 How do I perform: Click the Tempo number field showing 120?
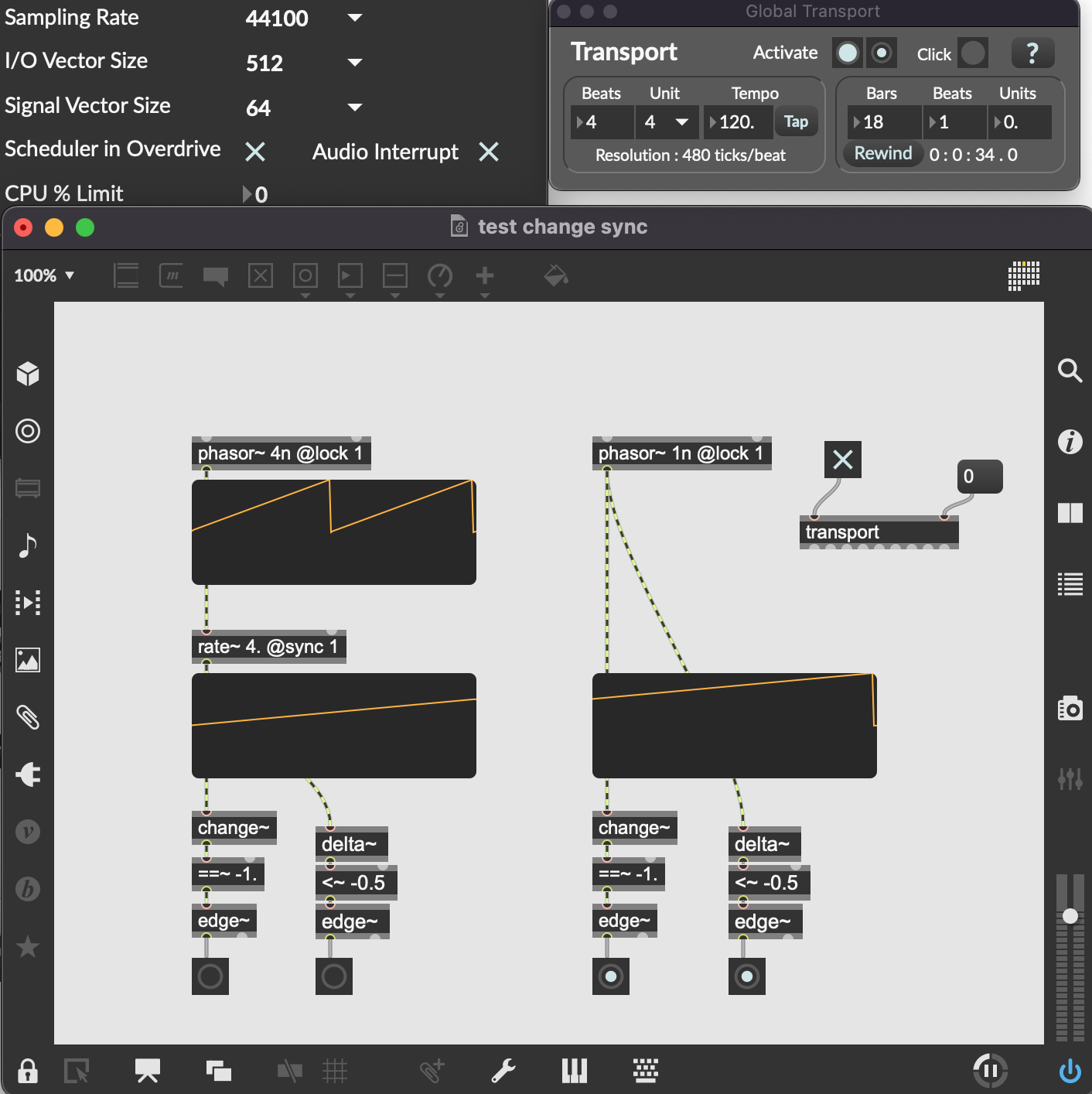tap(739, 122)
